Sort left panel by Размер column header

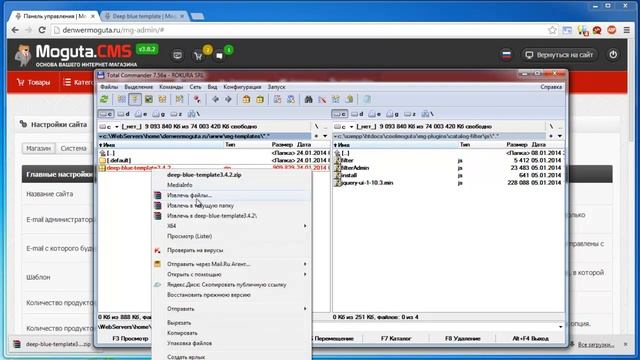[x=282, y=144]
